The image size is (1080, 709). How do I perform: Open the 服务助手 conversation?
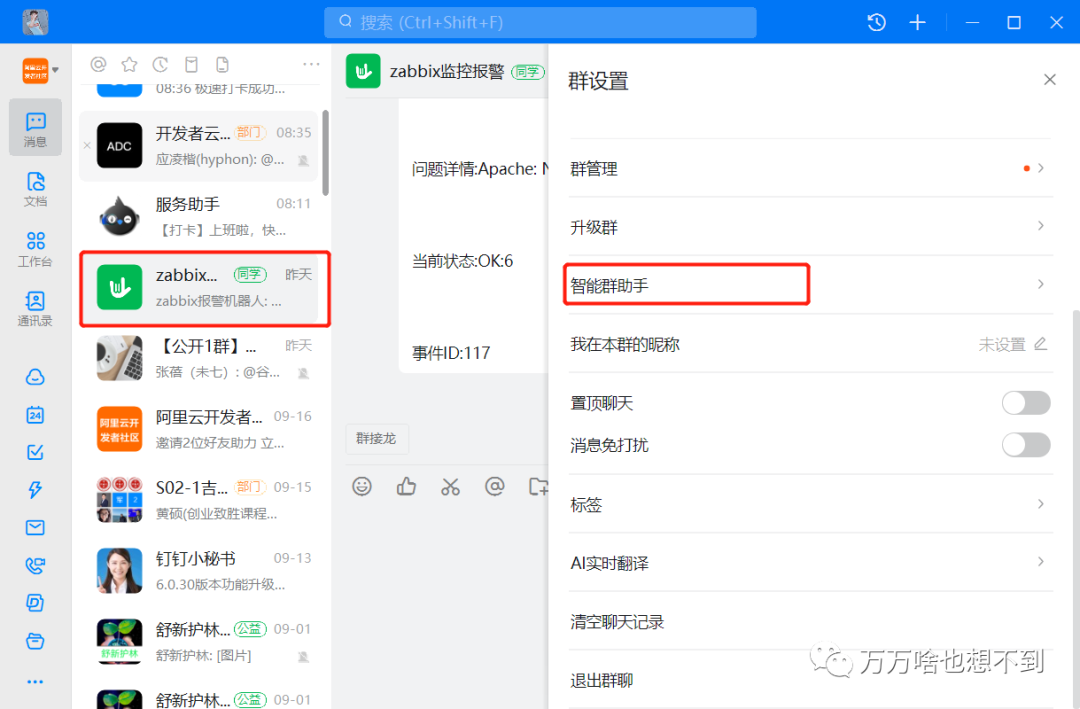point(198,217)
